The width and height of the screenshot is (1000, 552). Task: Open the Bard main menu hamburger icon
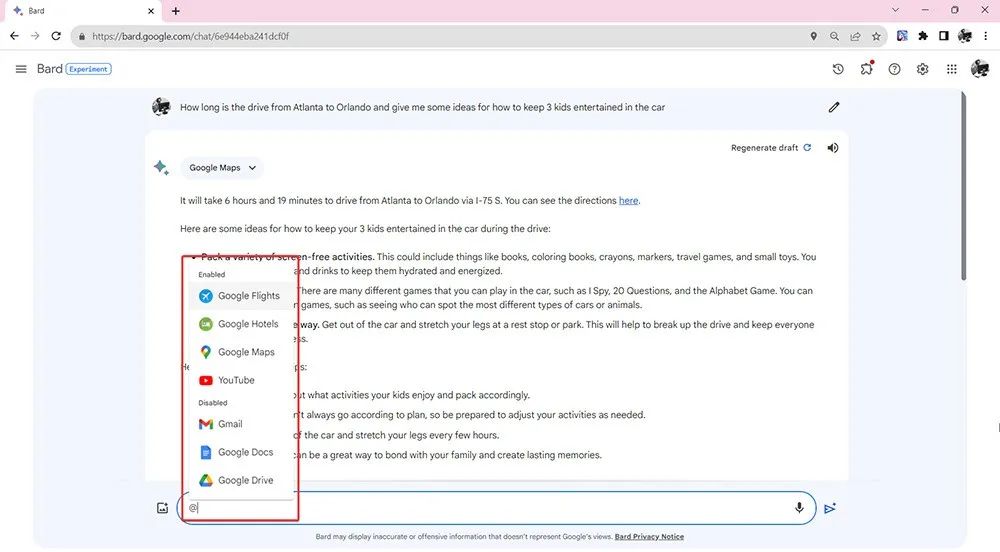point(21,69)
